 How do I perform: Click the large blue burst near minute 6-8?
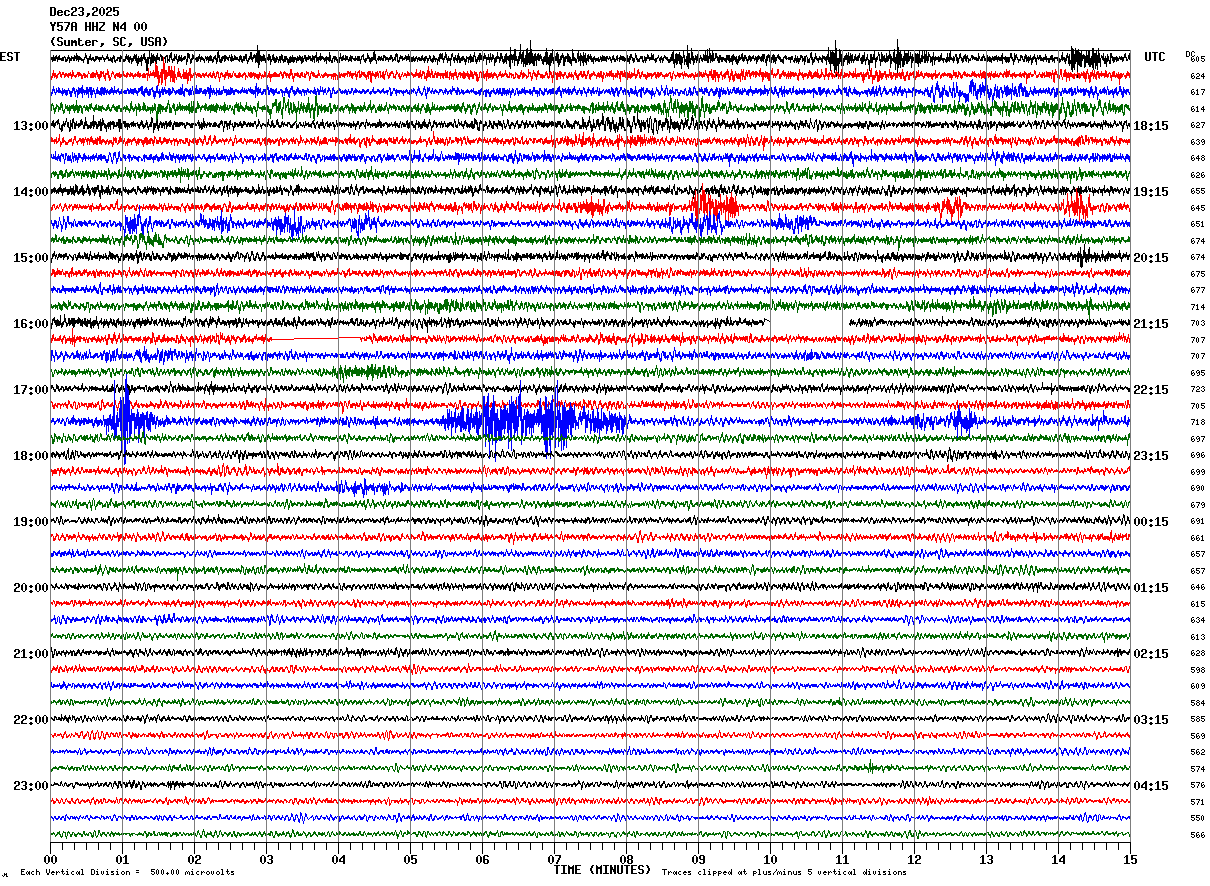(535, 420)
